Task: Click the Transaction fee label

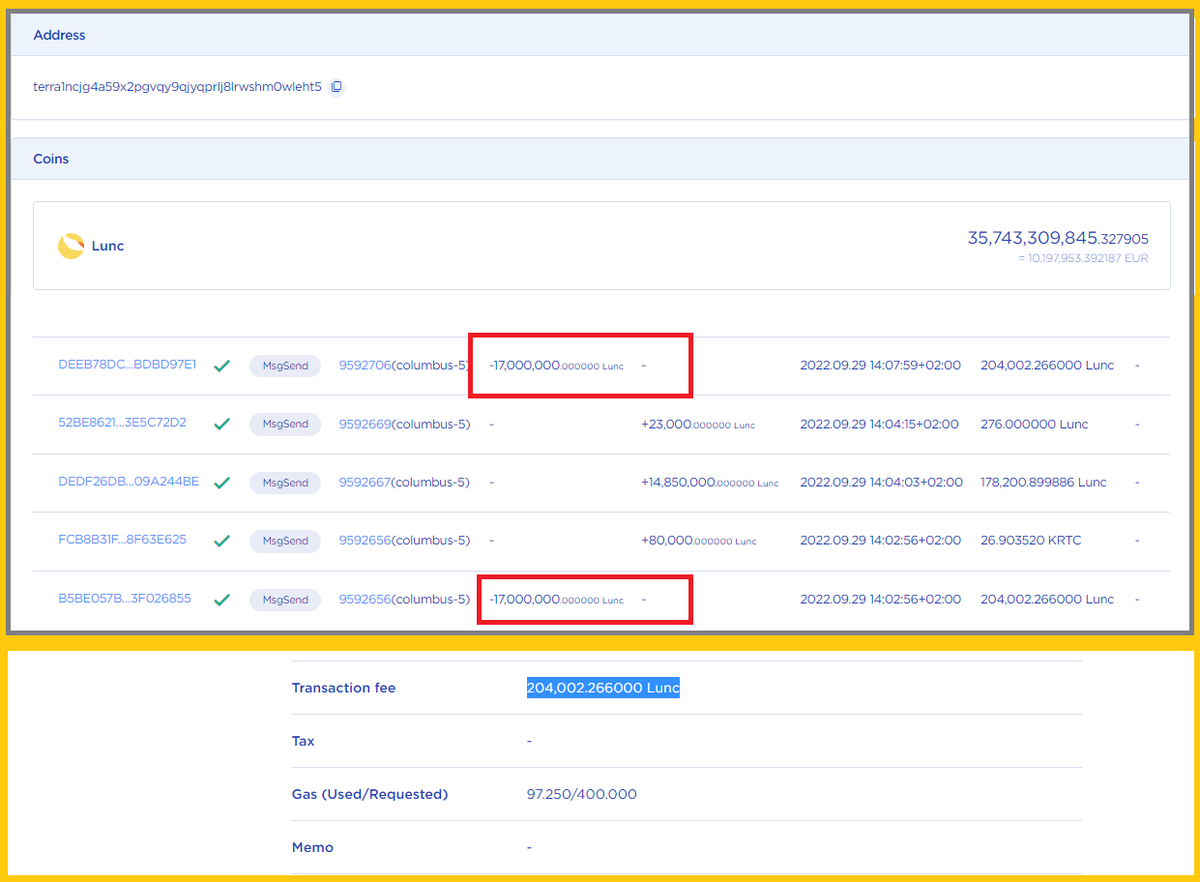Action: pyautogui.click(x=343, y=688)
